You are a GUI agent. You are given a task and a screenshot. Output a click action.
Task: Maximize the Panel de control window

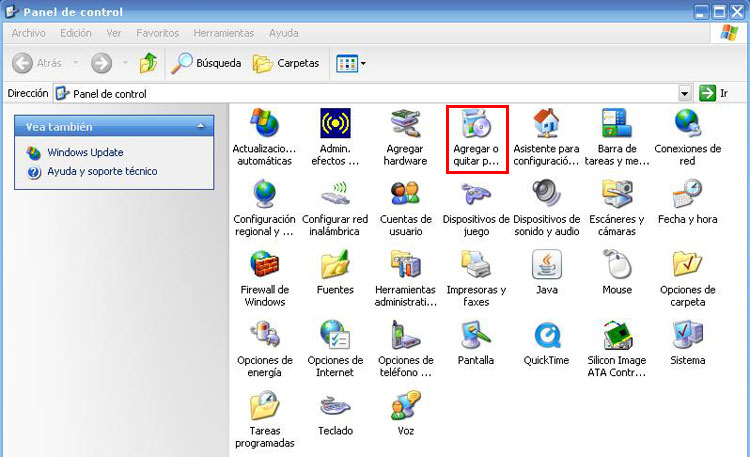pyautogui.click(x=719, y=11)
